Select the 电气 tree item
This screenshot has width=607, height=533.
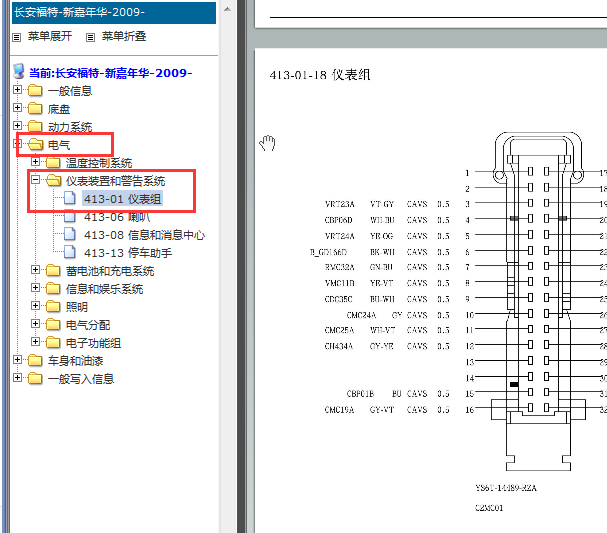[x=59, y=145]
